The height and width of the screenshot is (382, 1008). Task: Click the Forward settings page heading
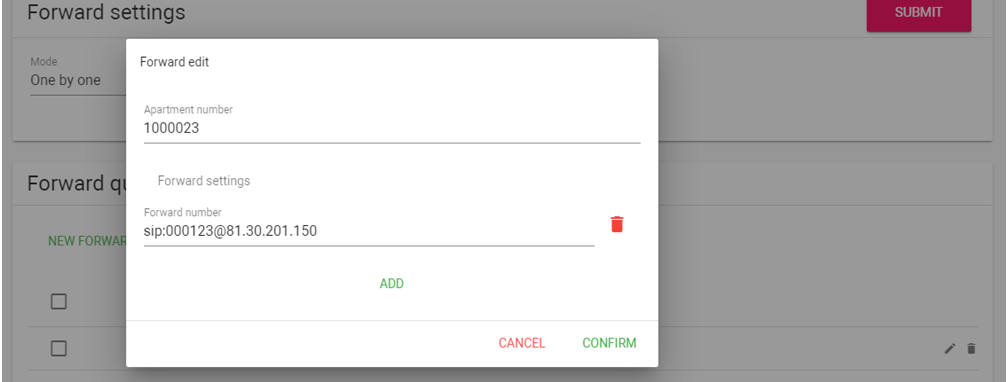pyautogui.click(x=106, y=12)
